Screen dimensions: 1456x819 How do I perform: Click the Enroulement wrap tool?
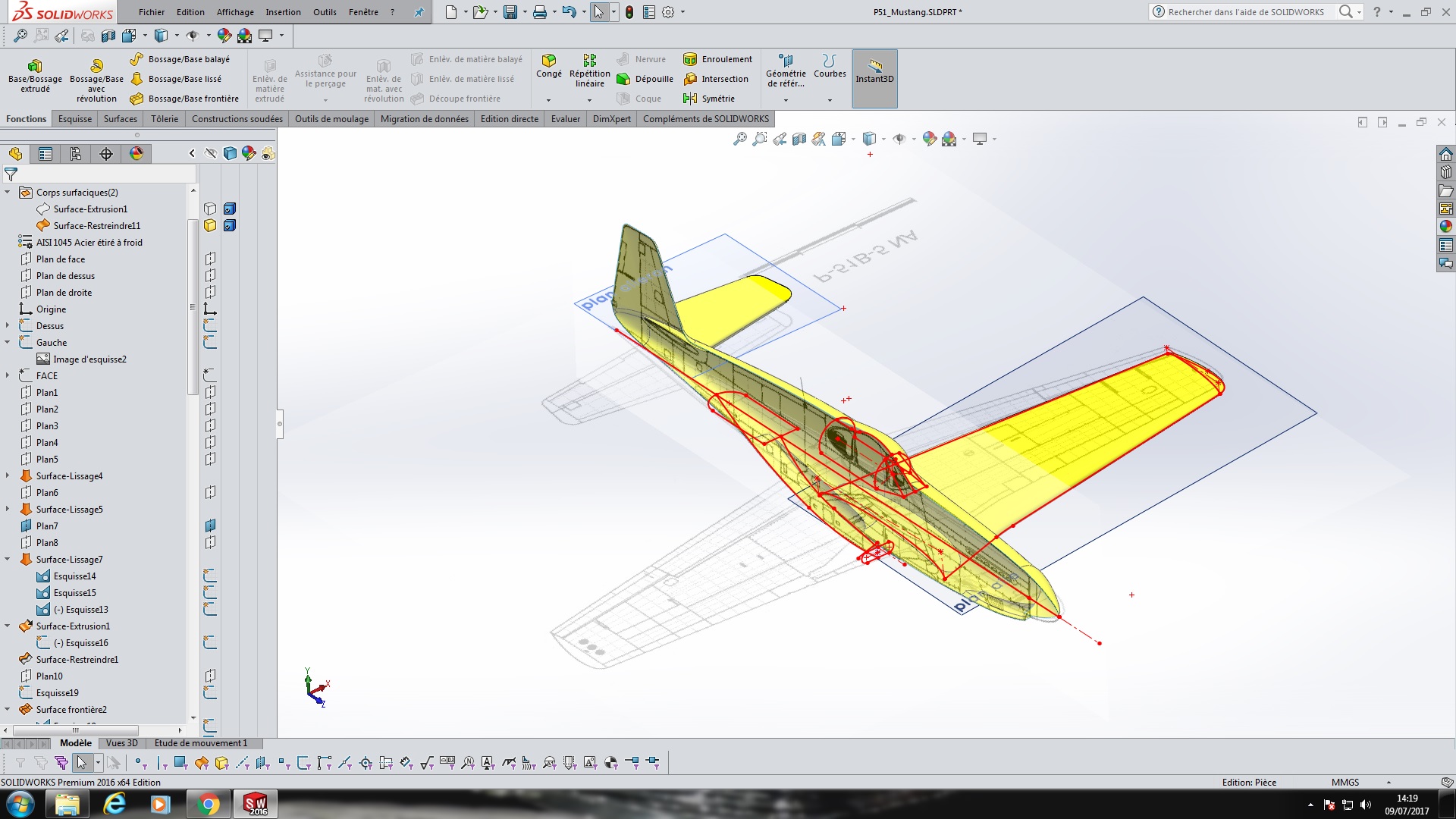point(718,59)
